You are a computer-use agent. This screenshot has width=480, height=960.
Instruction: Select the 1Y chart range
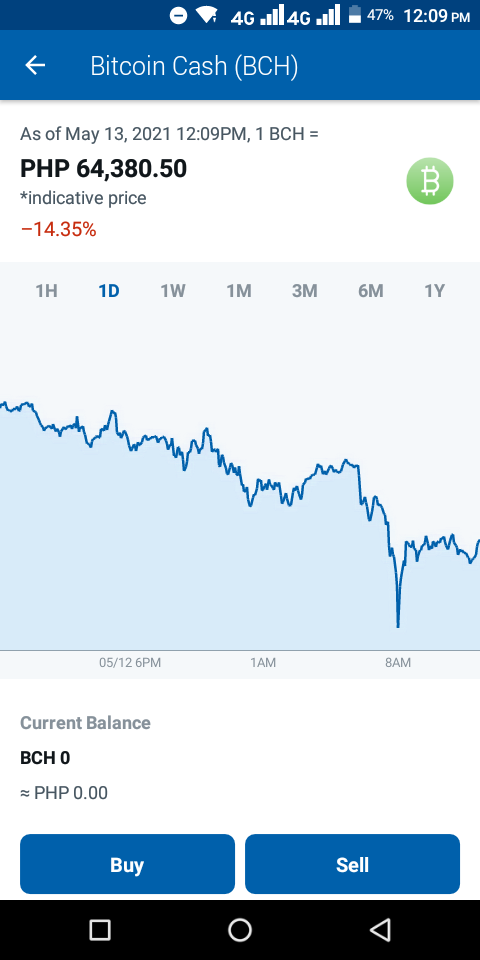click(435, 291)
